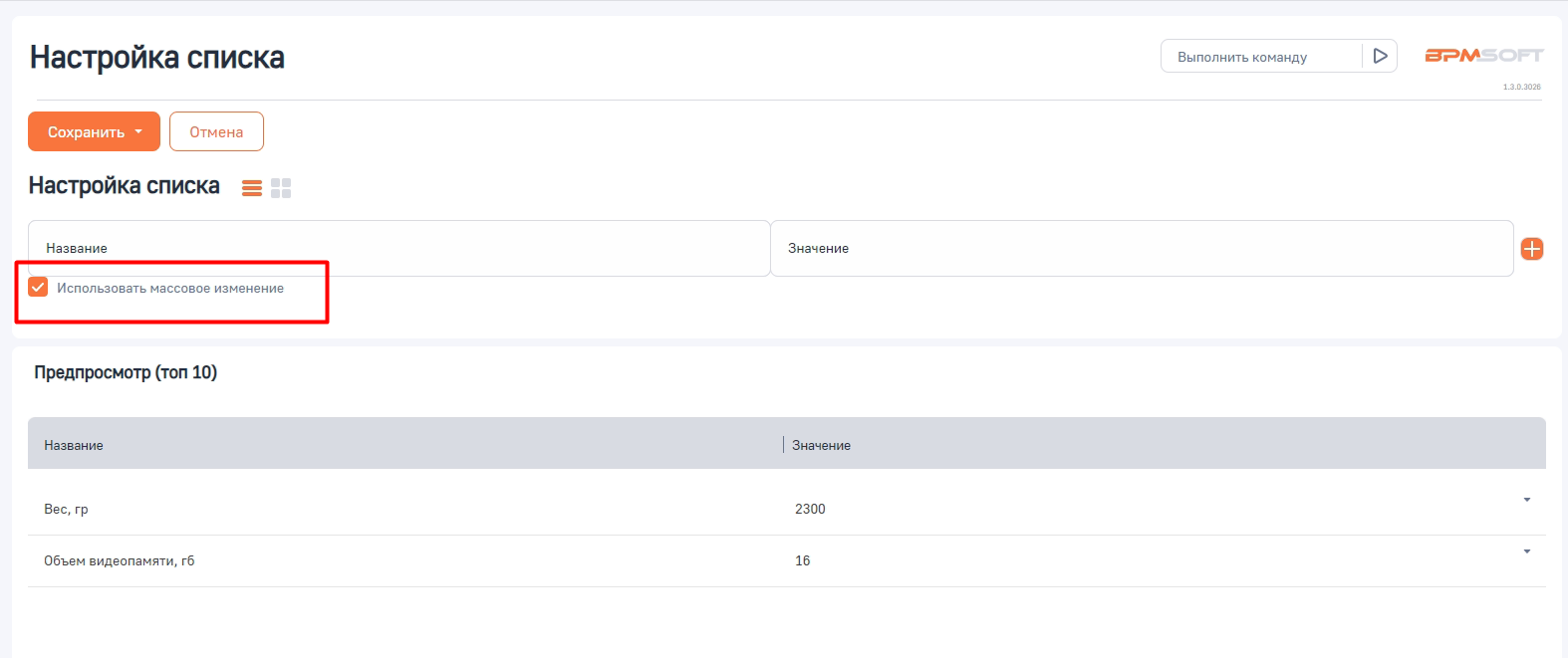Click 'Объем видеопамяти, гб' row name

tap(120, 560)
